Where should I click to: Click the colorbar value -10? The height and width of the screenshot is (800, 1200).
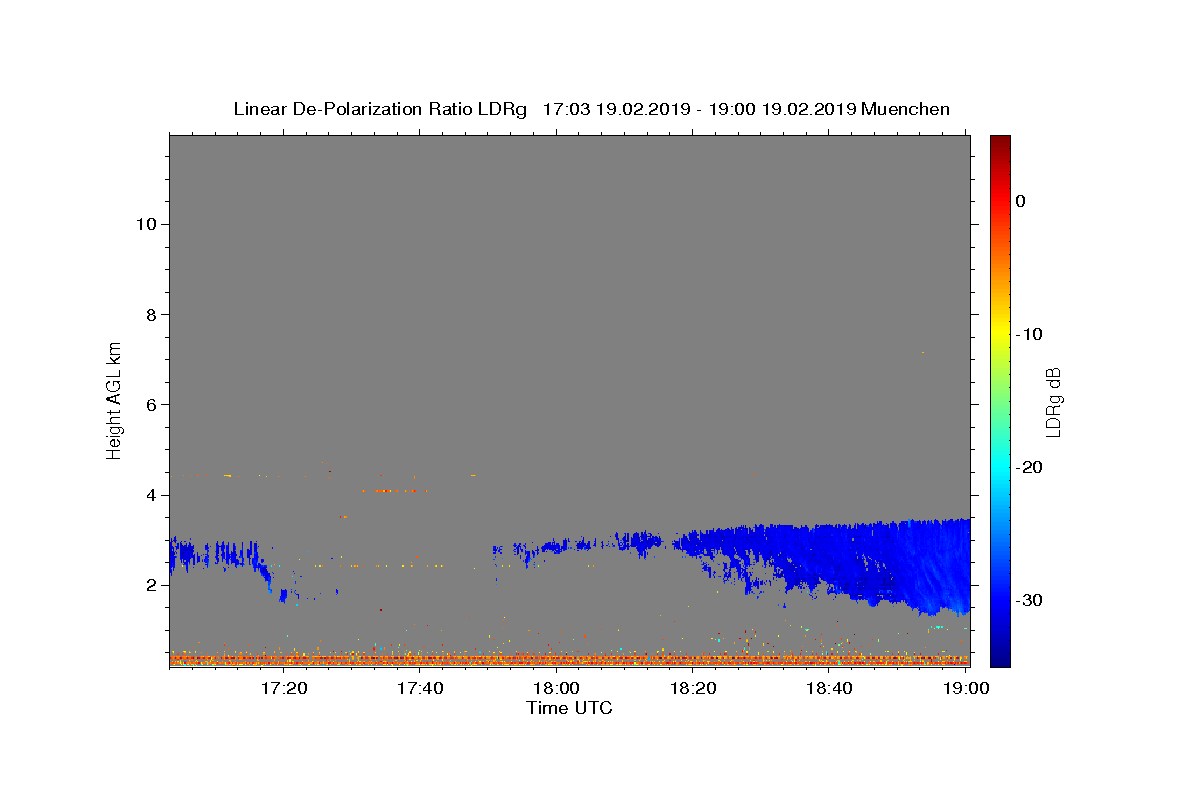click(x=1030, y=334)
